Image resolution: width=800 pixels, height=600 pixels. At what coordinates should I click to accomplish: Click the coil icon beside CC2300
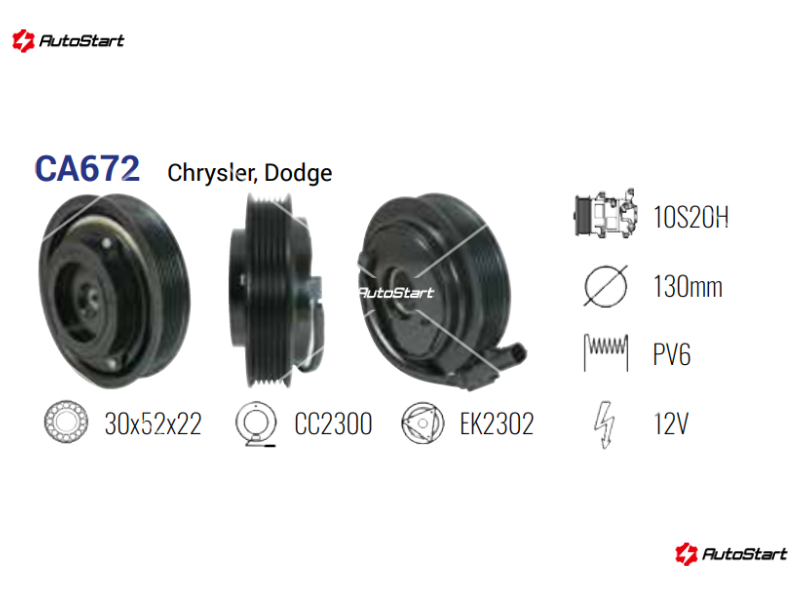(x=256, y=424)
